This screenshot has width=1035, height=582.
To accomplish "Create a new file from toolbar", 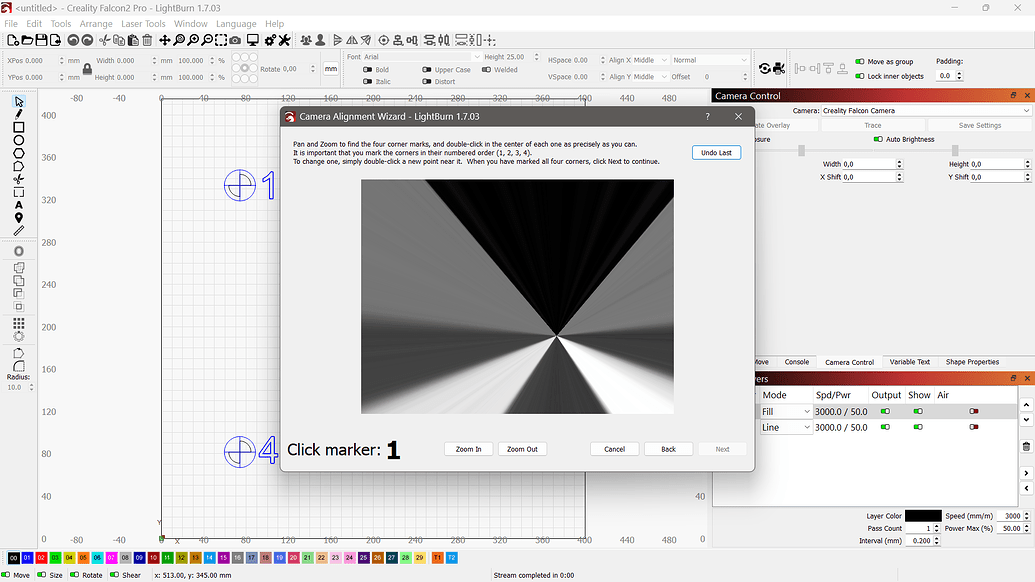I will [13, 40].
